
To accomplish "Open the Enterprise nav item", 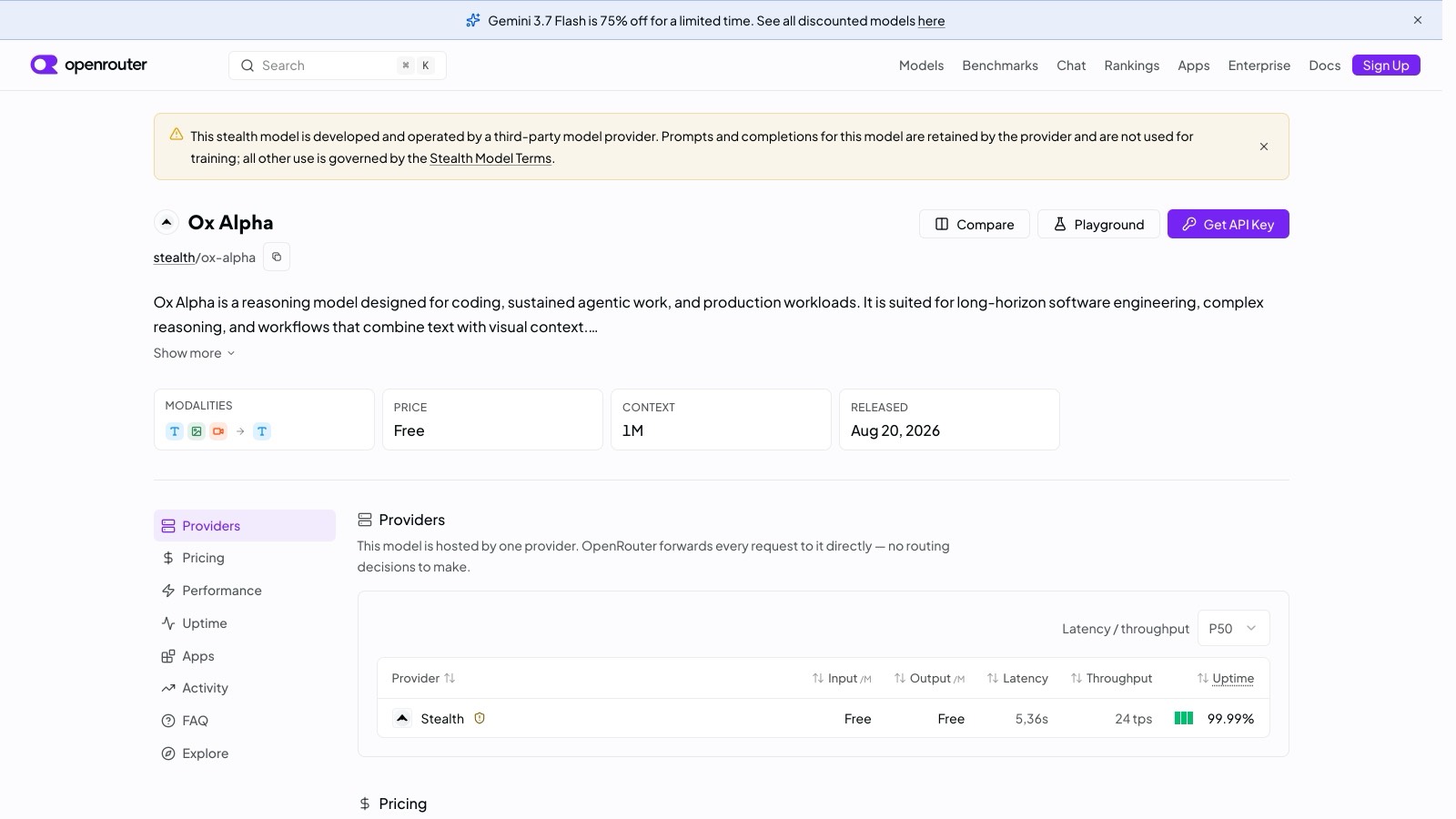I will [x=1259, y=66].
